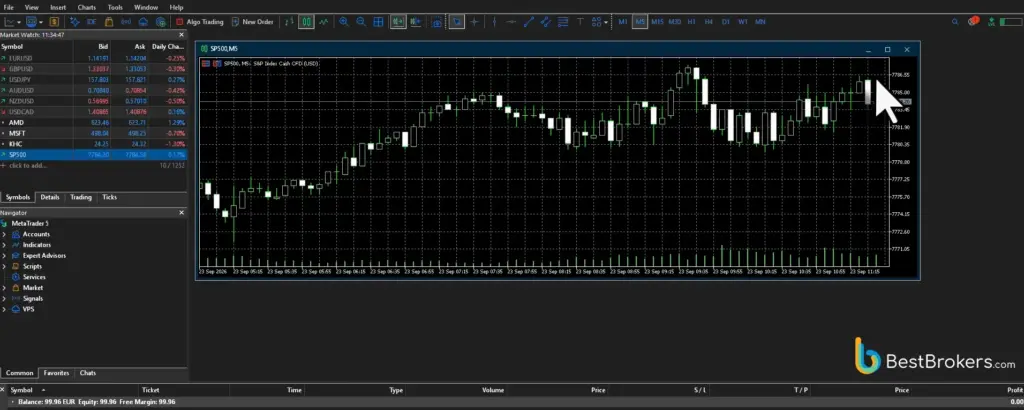Click the 'click to add...' symbol field
This screenshot has height=410, width=1024.
(27, 166)
